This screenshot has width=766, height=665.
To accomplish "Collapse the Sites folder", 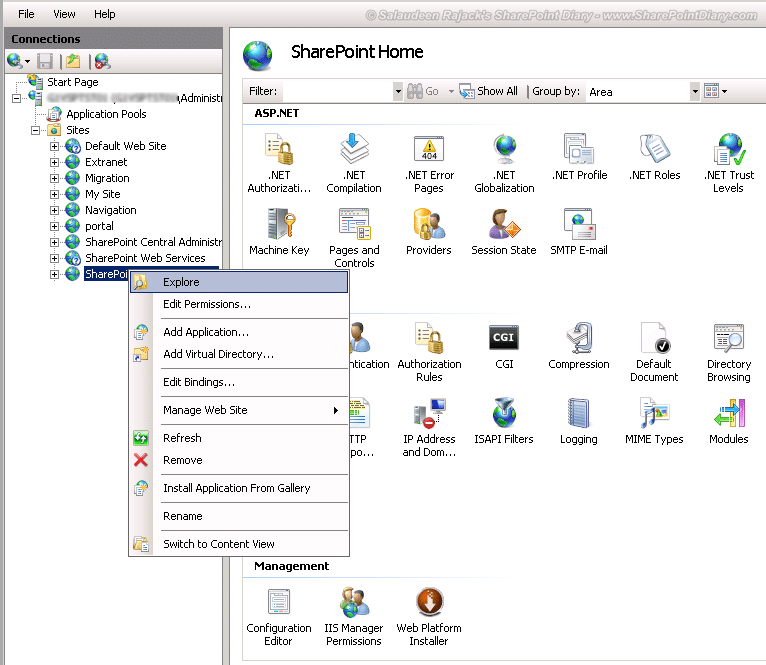I will pos(35,130).
